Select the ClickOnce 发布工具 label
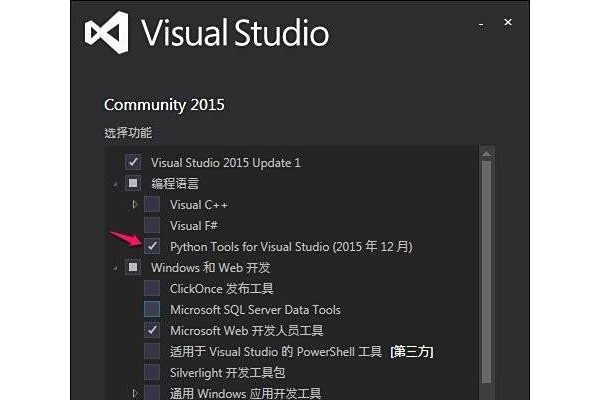This screenshot has width=600, height=400. (222, 289)
